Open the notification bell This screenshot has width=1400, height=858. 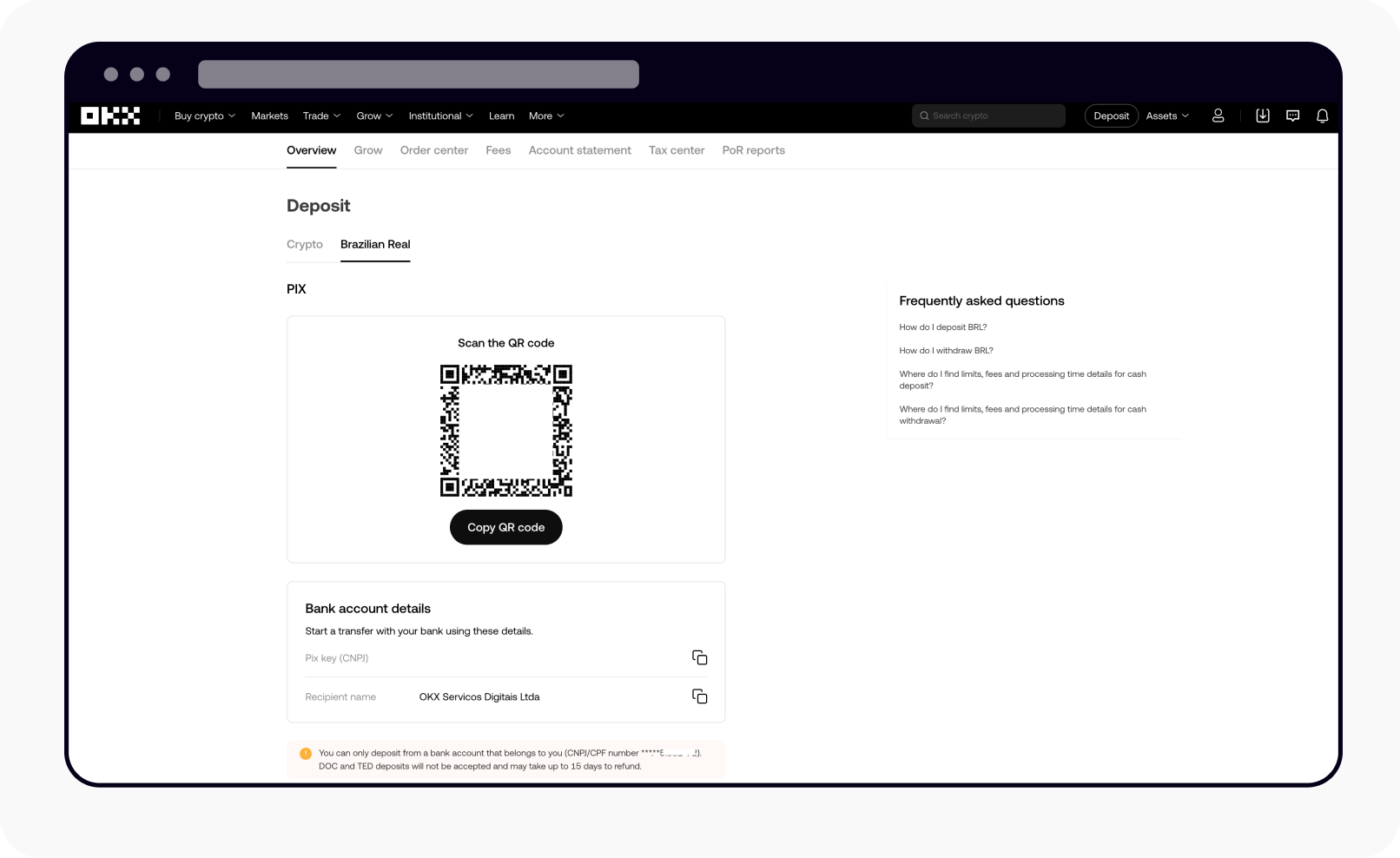[1322, 115]
